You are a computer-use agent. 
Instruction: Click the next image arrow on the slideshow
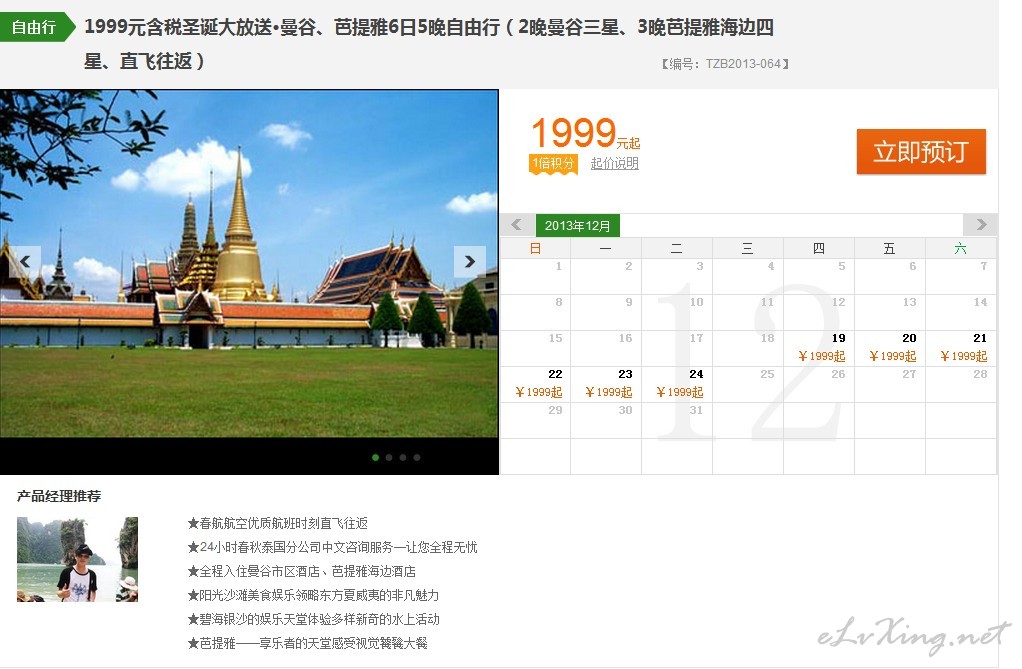(x=470, y=261)
